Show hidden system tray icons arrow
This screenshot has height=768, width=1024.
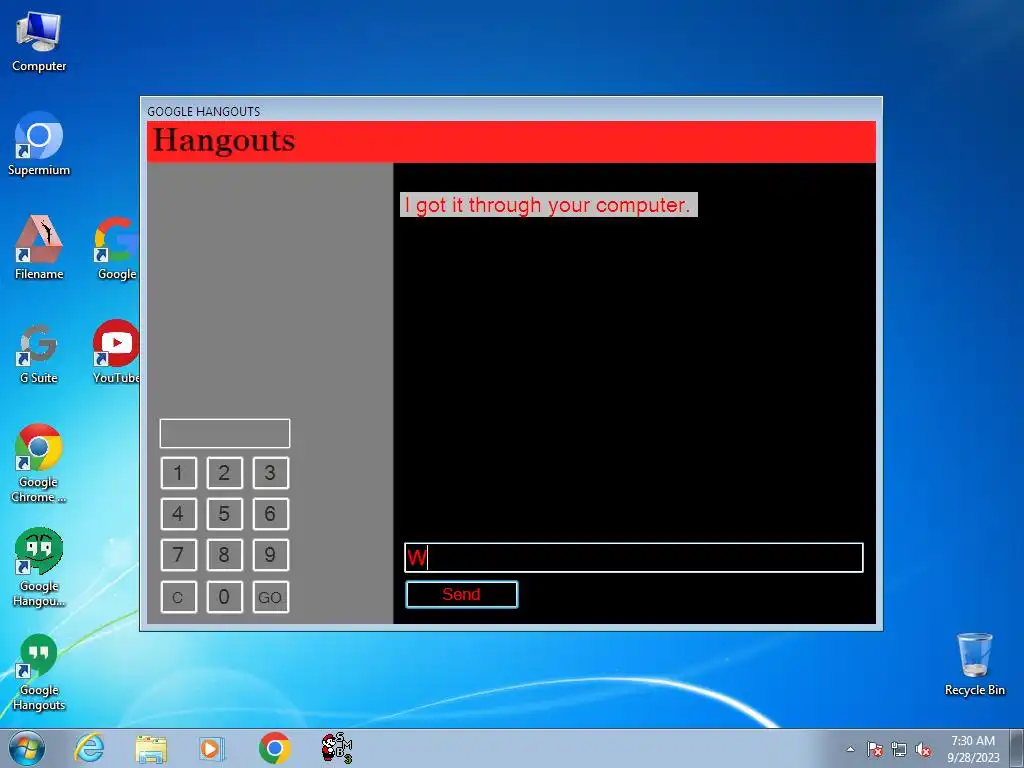click(x=850, y=749)
